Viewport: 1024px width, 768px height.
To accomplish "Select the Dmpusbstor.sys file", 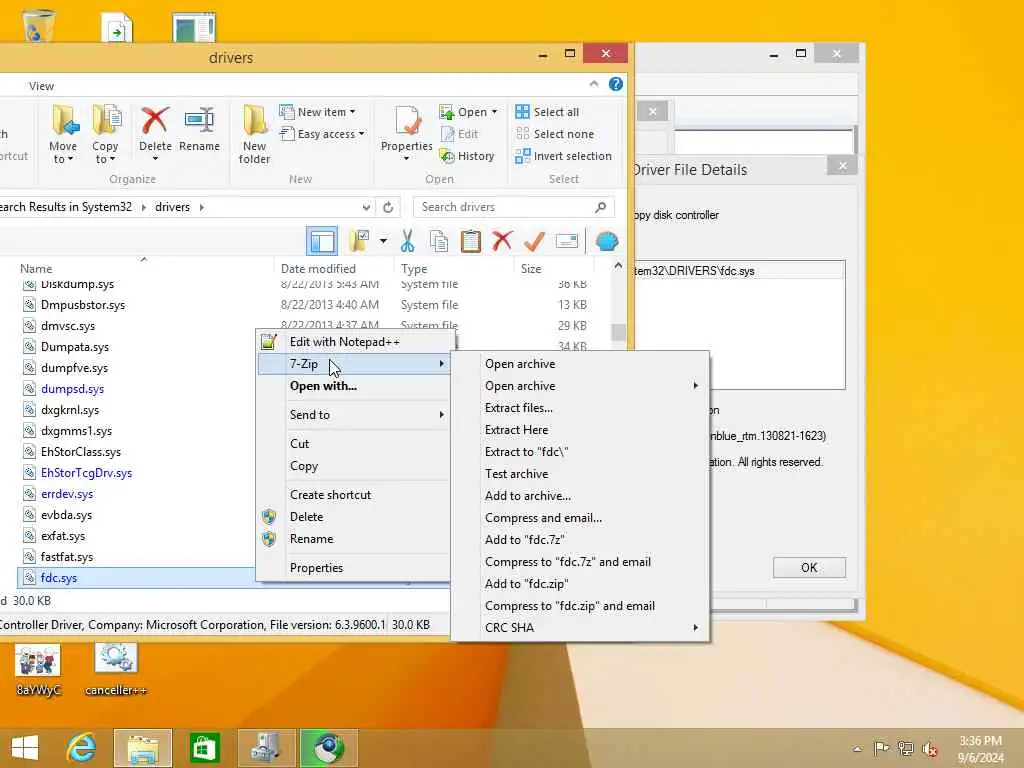I will point(83,305).
